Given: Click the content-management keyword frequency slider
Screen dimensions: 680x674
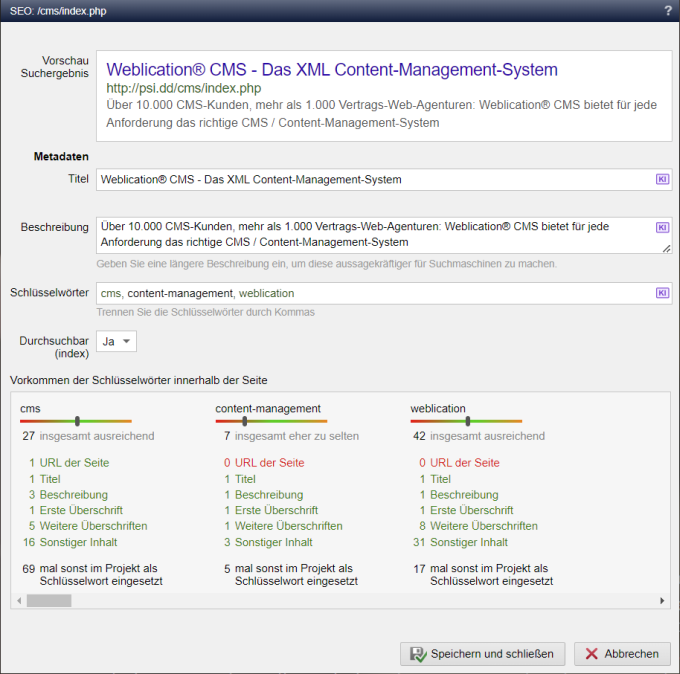Looking at the screenshot, I should 271,421.
